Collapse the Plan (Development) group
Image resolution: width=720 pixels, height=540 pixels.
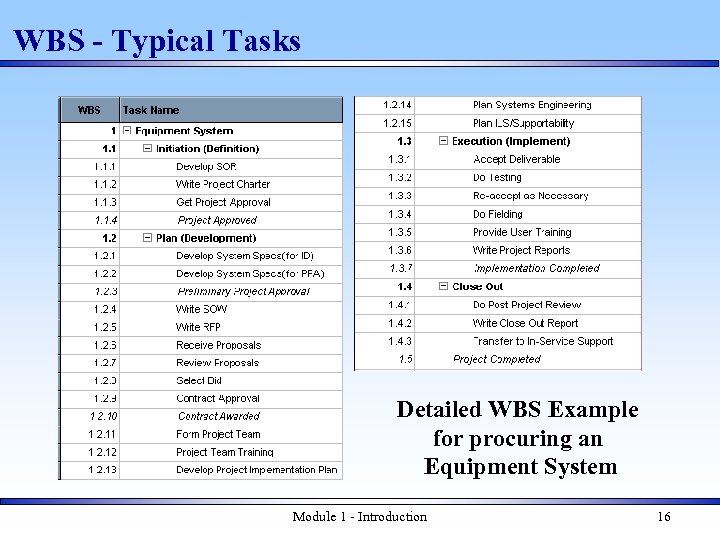tap(147, 238)
